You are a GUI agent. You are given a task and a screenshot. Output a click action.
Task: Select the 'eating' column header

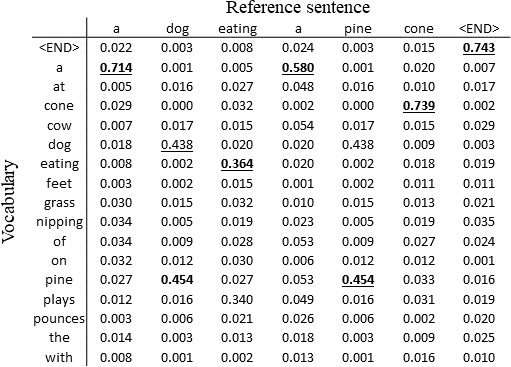(238, 29)
